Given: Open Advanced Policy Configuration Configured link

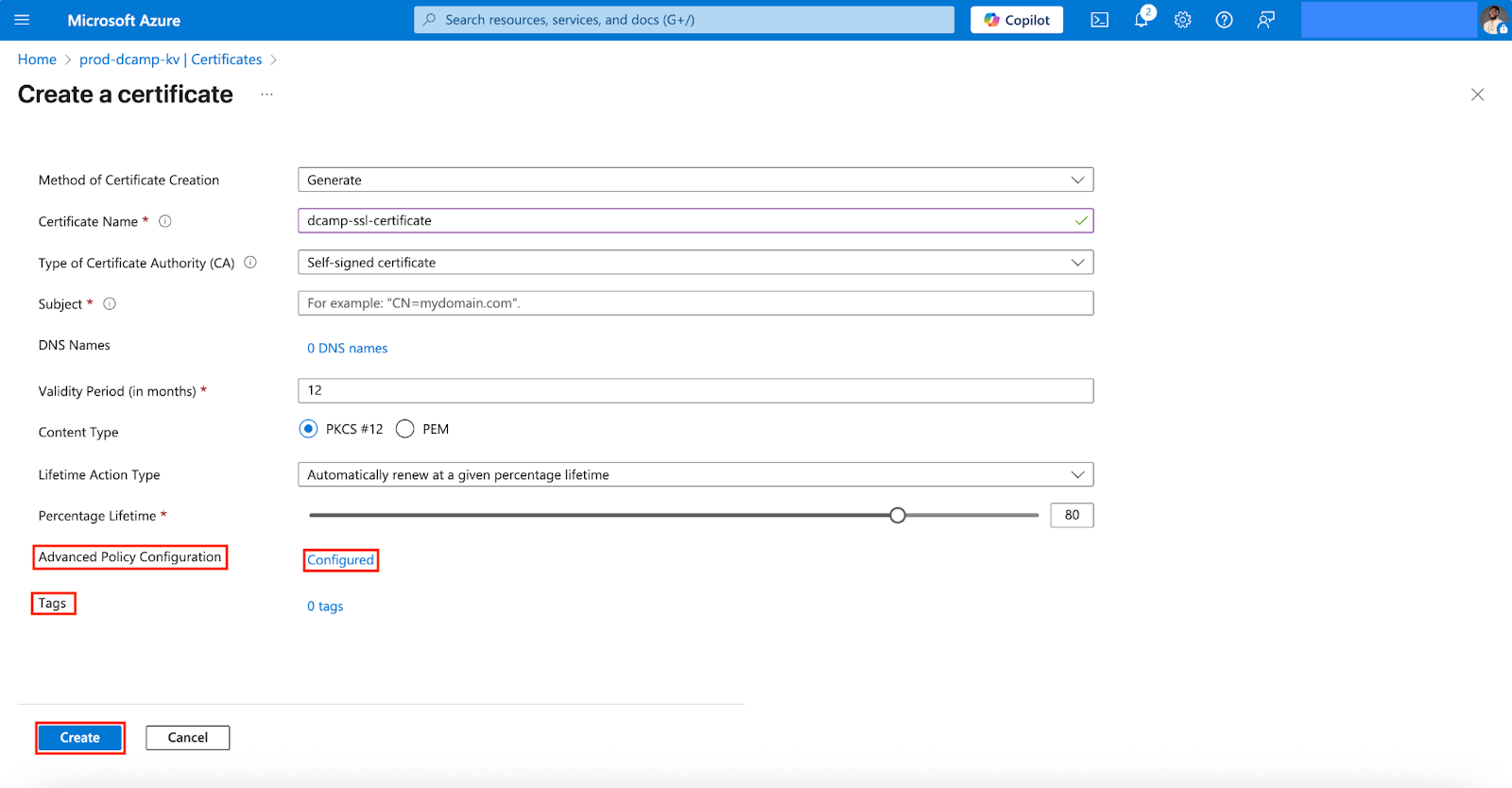Looking at the screenshot, I should click(340, 560).
